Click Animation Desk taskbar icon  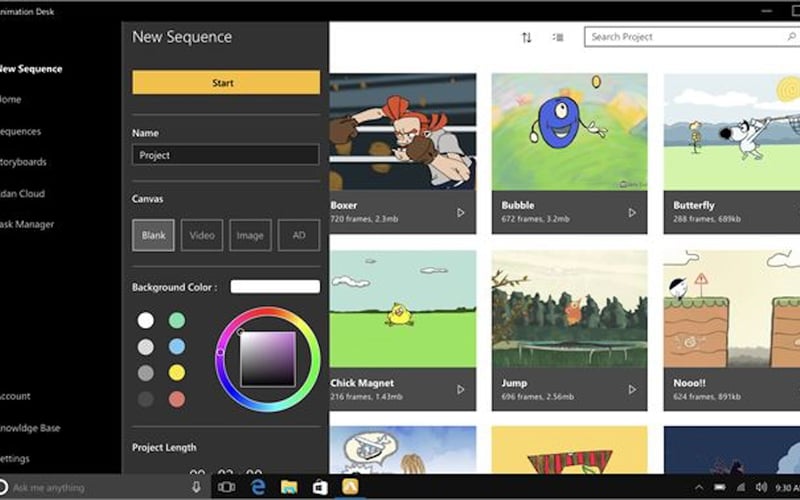[350, 487]
